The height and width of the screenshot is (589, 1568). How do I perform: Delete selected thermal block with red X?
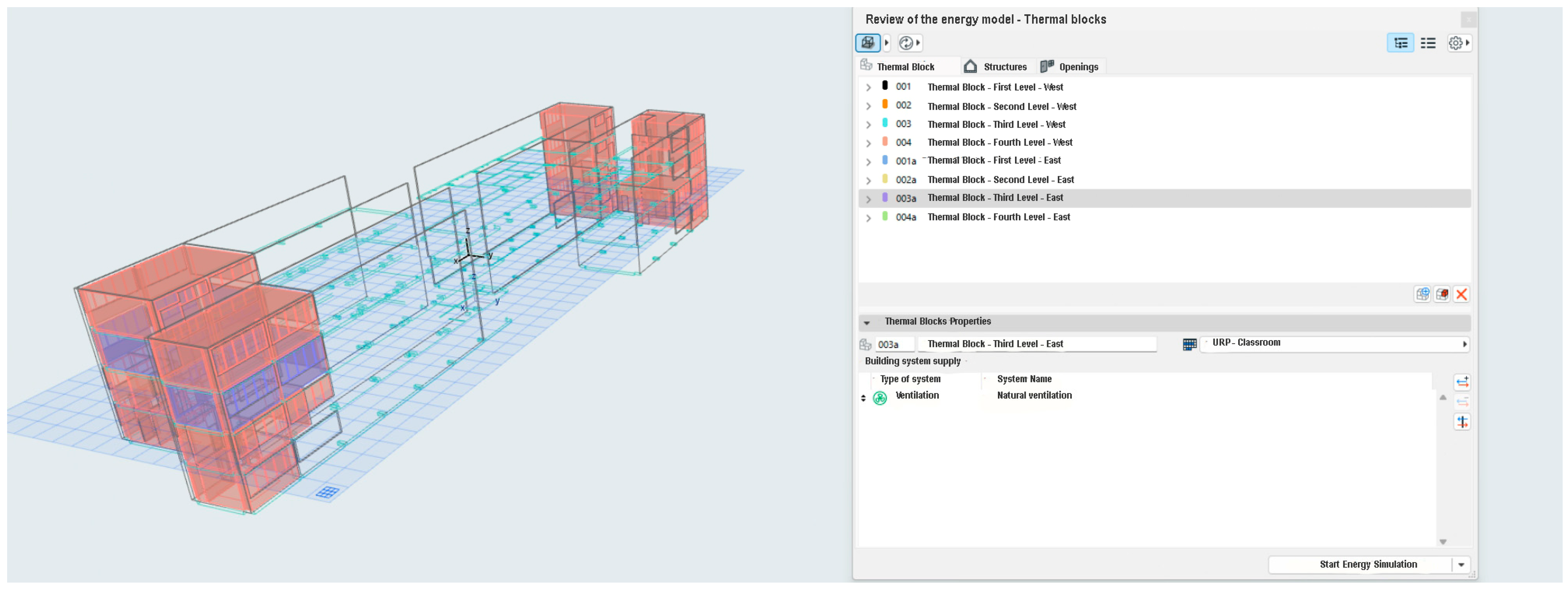1461,294
